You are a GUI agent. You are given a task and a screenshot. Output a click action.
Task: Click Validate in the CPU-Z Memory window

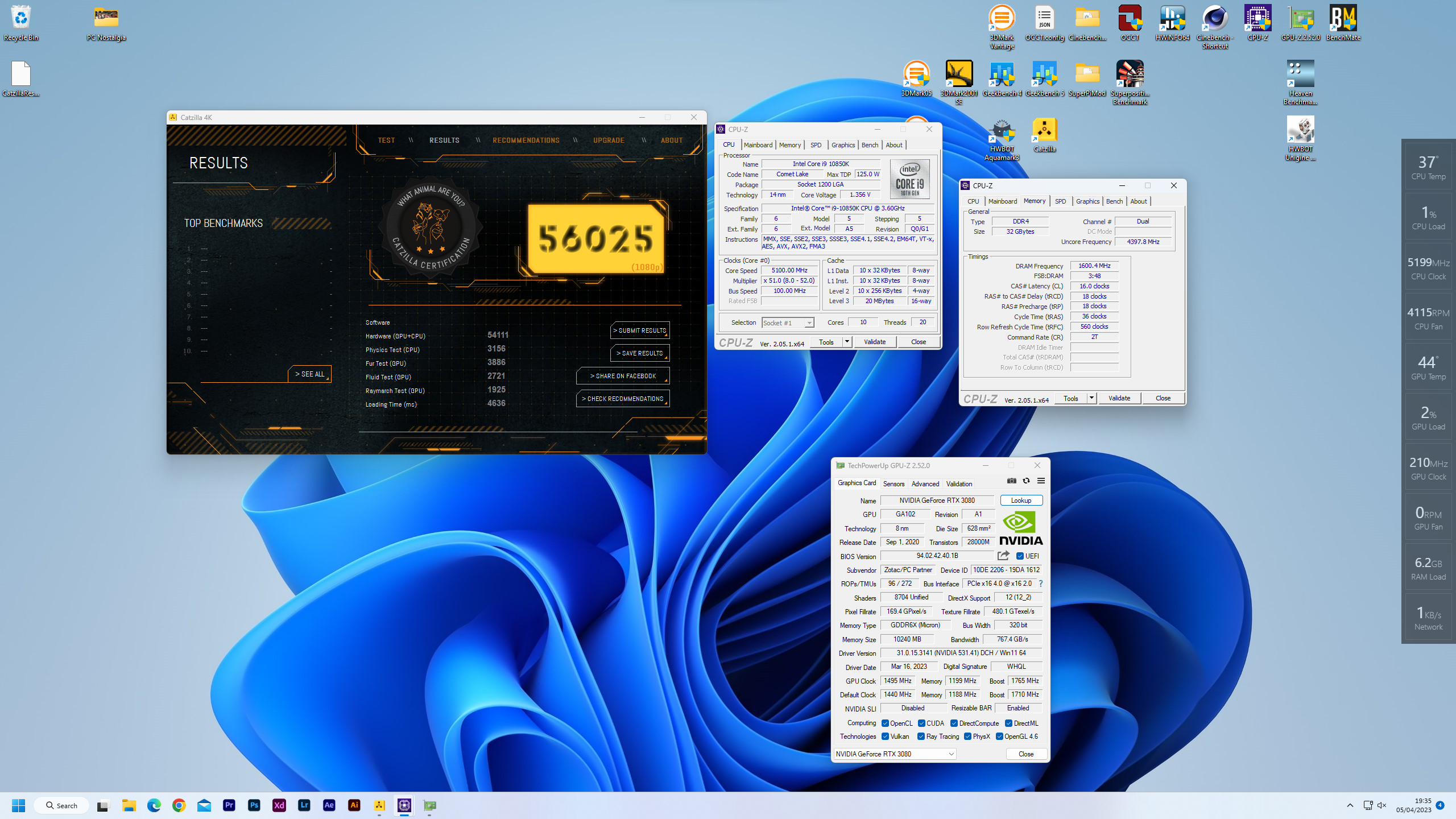point(1119,398)
